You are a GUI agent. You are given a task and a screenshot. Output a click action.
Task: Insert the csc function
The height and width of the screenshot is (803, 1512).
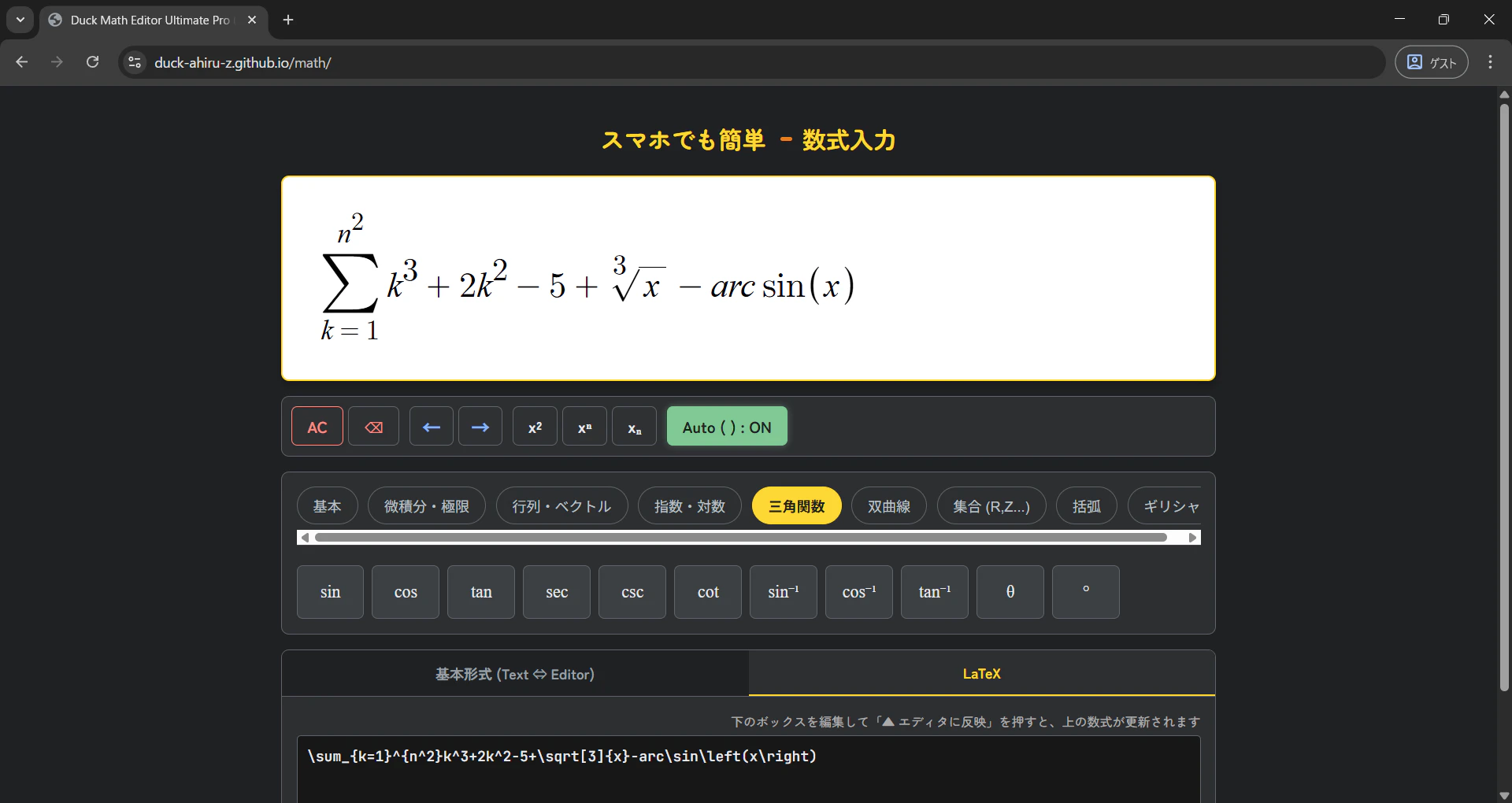coord(632,592)
